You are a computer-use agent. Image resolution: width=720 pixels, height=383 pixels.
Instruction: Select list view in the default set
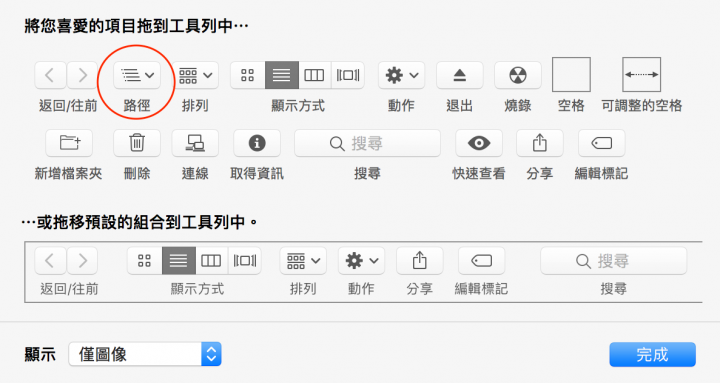(179, 260)
